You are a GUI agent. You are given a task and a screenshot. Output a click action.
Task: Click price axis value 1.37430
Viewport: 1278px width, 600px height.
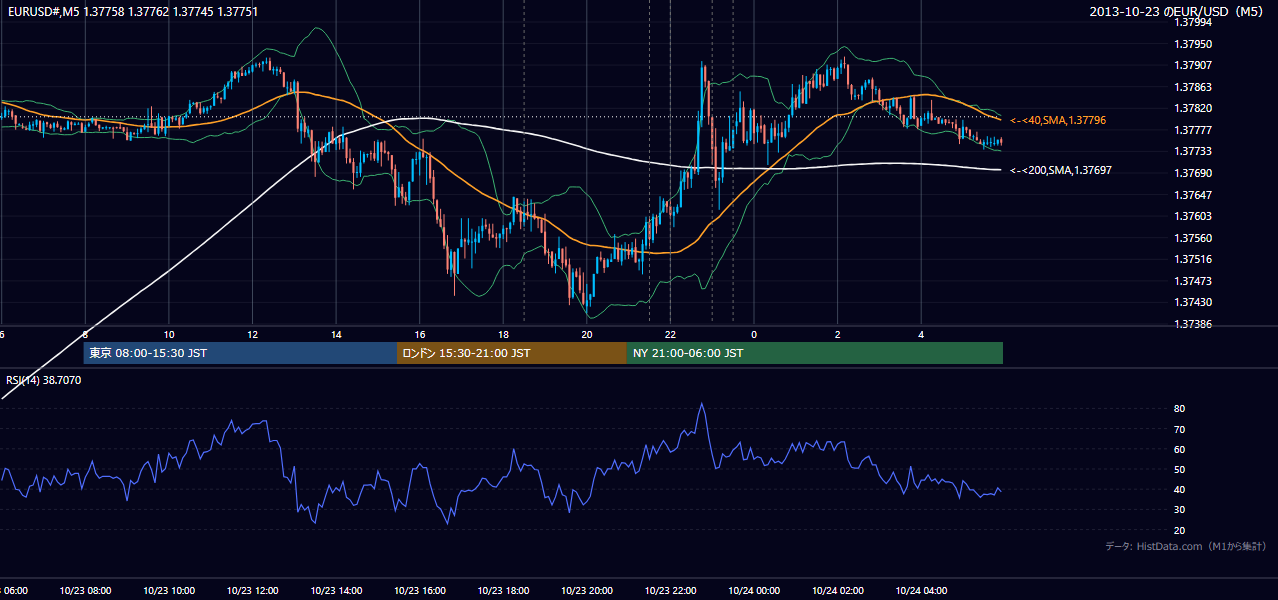1193,302
